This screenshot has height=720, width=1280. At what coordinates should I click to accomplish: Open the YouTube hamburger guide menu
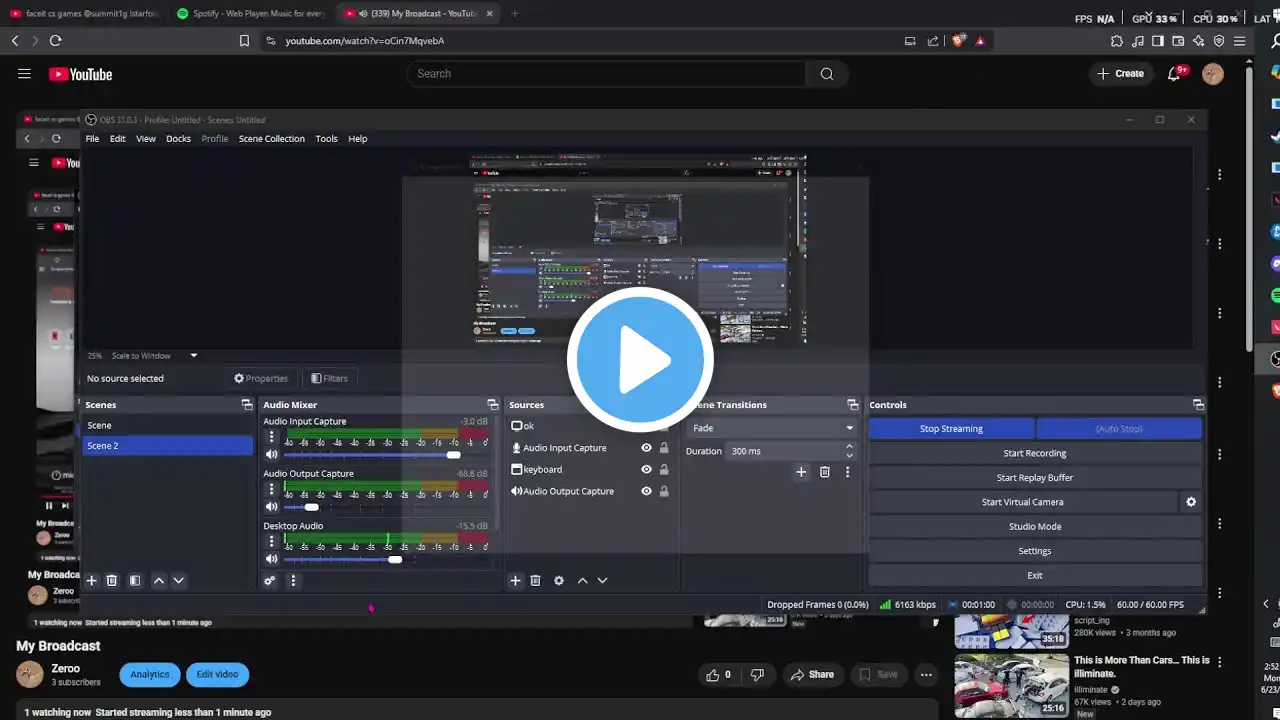click(24, 74)
